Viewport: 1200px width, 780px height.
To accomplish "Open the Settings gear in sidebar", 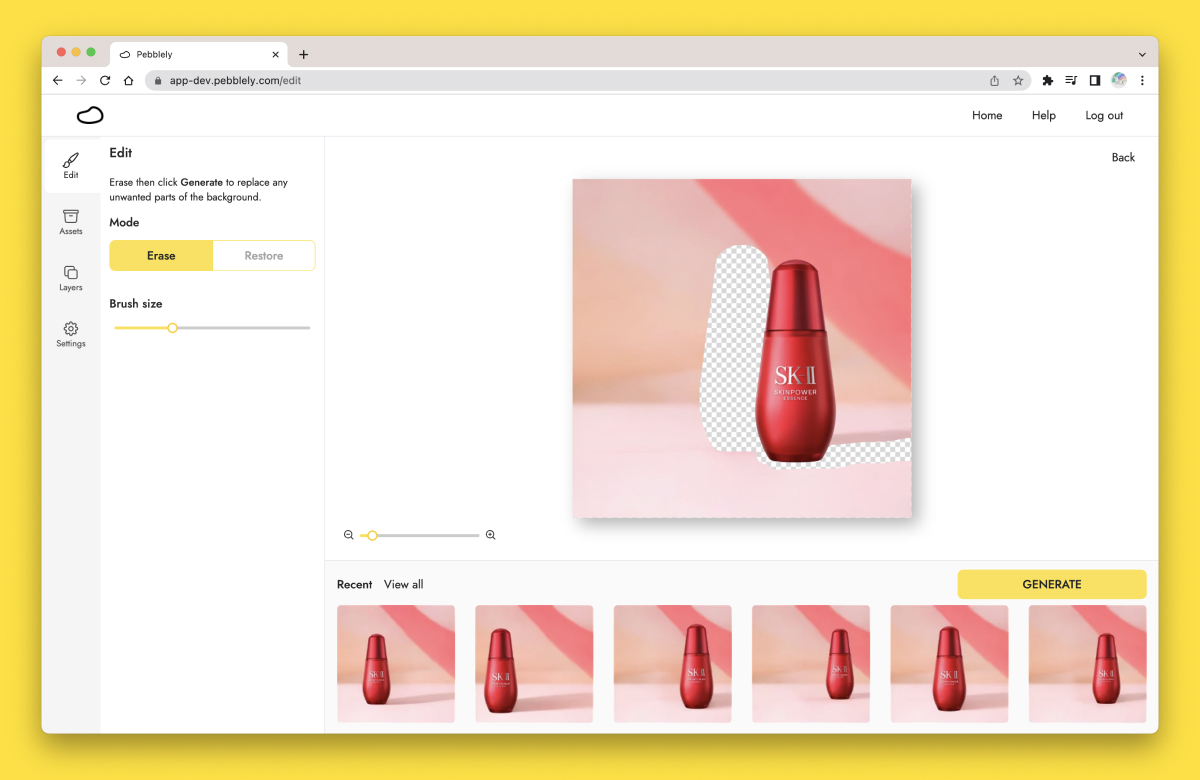I will pos(71,334).
